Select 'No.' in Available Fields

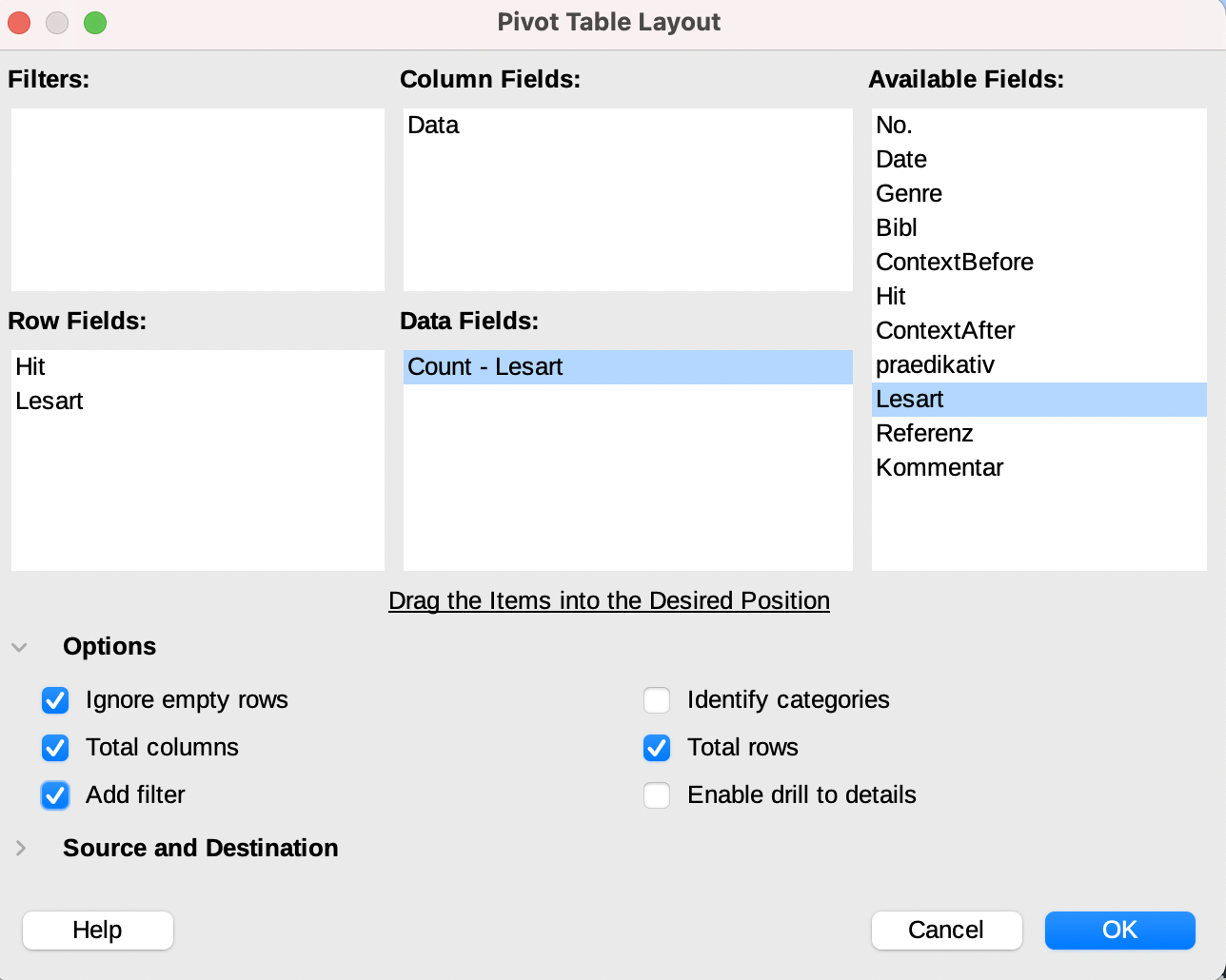coord(1039,126)
